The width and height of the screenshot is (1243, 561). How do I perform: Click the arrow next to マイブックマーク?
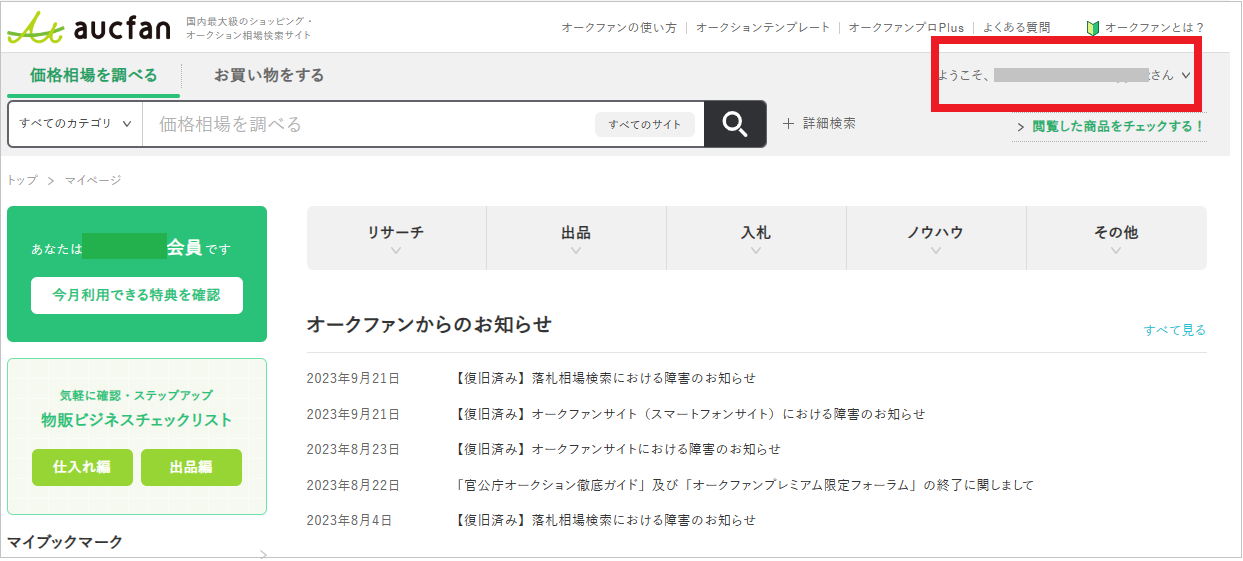[263, 553]
